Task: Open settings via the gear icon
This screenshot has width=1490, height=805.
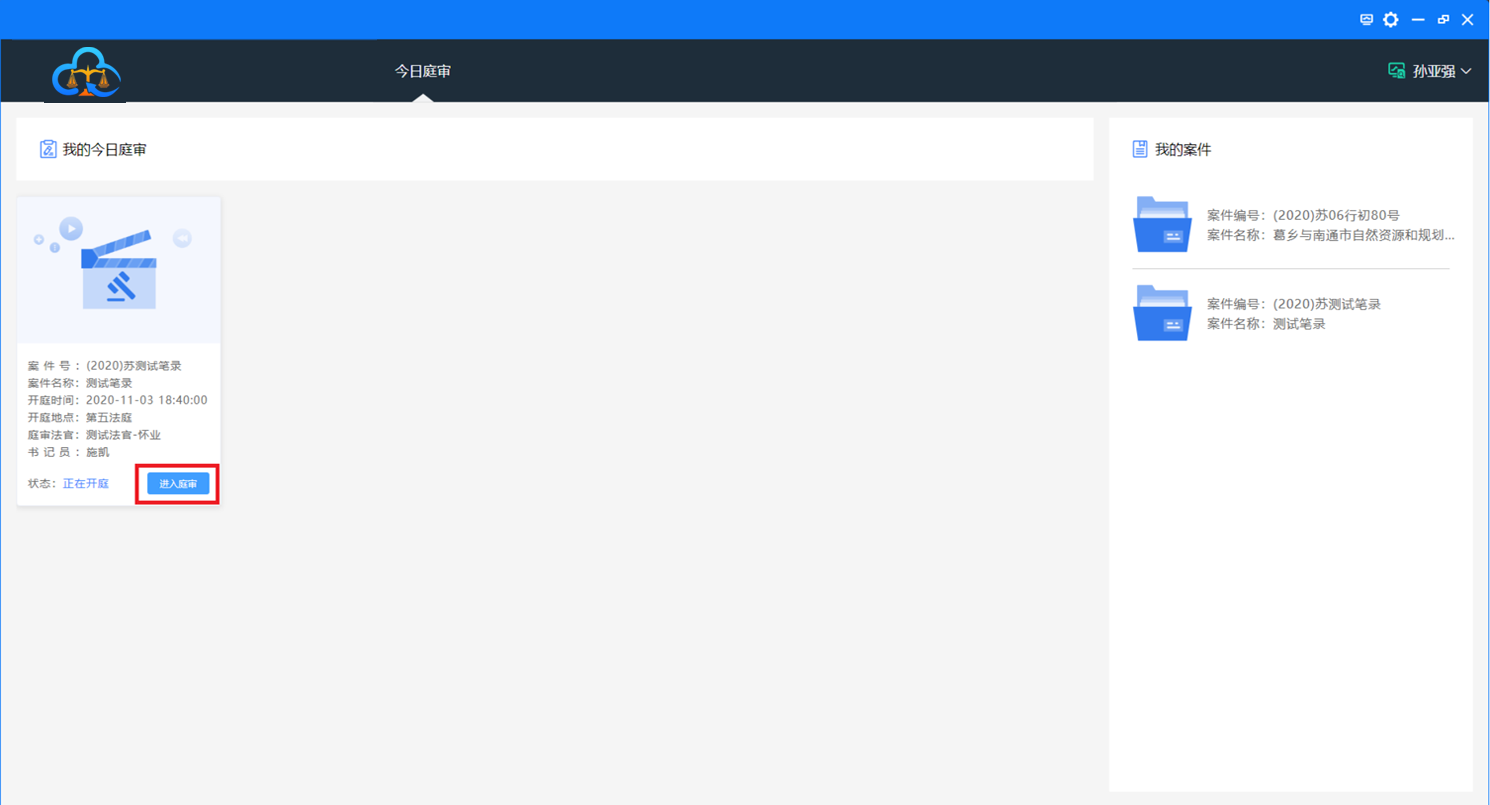Action: tap(1391, 20)
